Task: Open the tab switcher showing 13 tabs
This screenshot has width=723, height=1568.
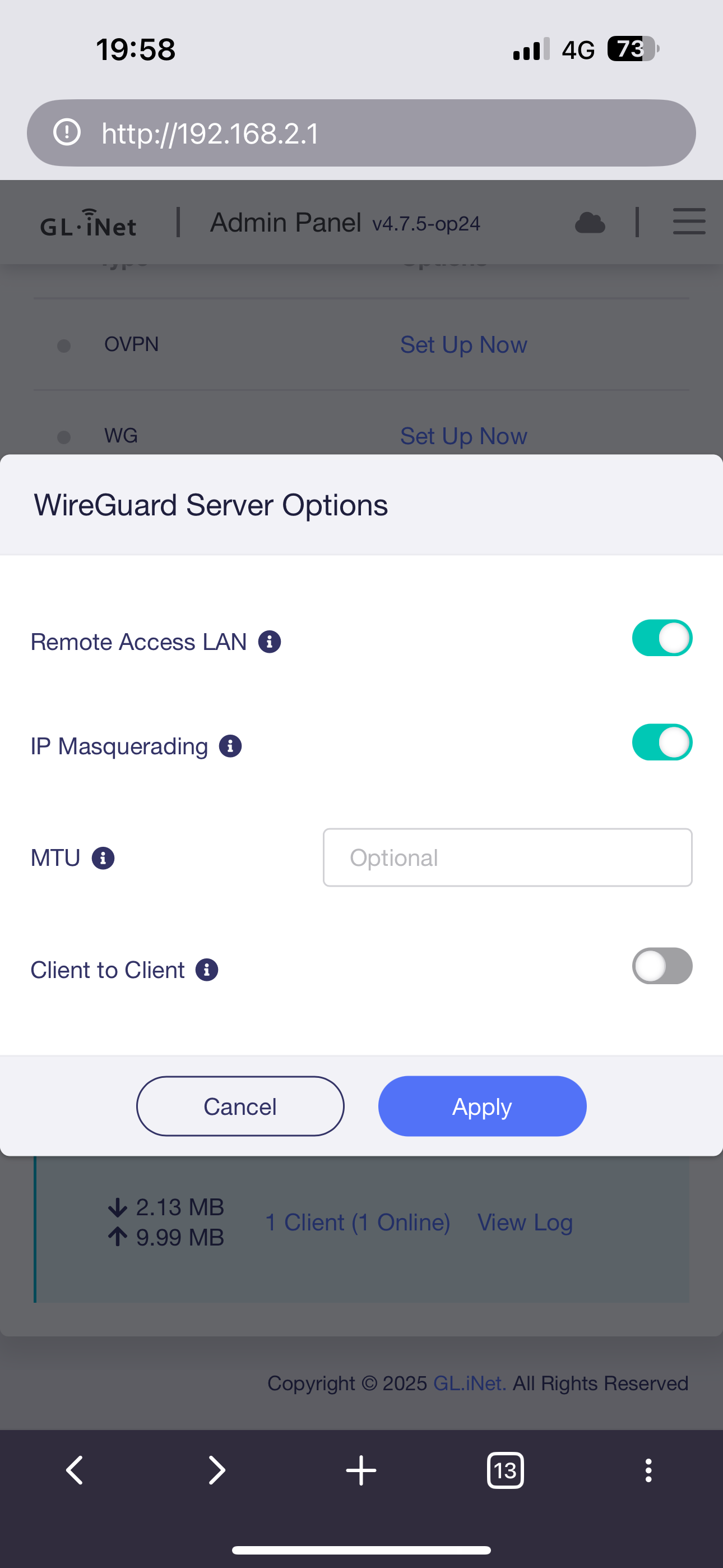Action: (505, 1470)
